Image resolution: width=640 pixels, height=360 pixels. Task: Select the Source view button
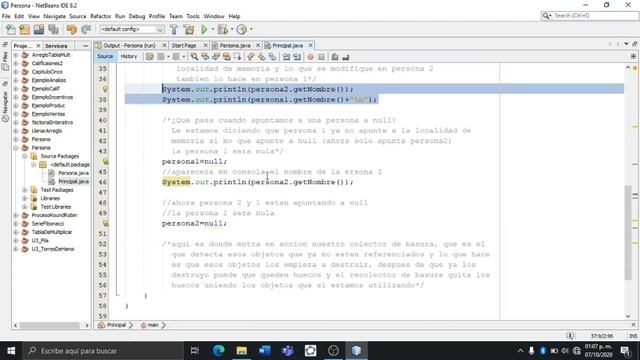click(105, 56)
